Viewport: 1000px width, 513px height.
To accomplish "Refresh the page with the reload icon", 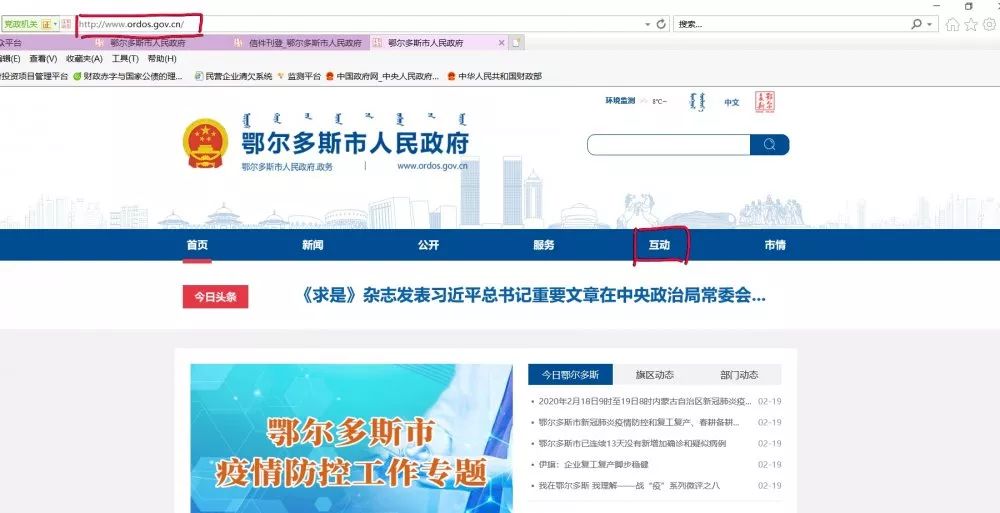I will [x=661, y=24].
